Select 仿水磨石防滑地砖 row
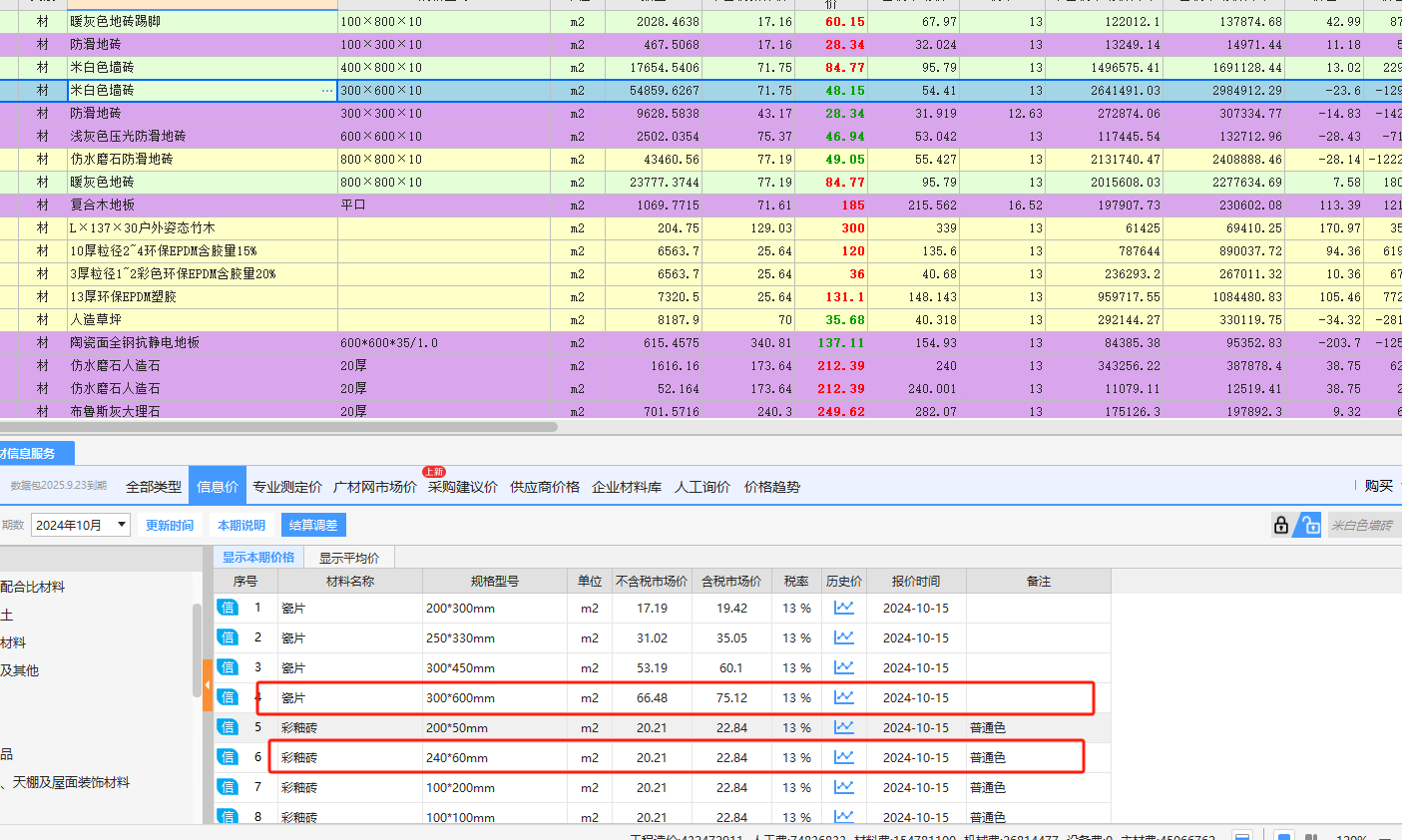Image resolution: width=1402 pixels, height=840 pixels. tap(701, 160)
